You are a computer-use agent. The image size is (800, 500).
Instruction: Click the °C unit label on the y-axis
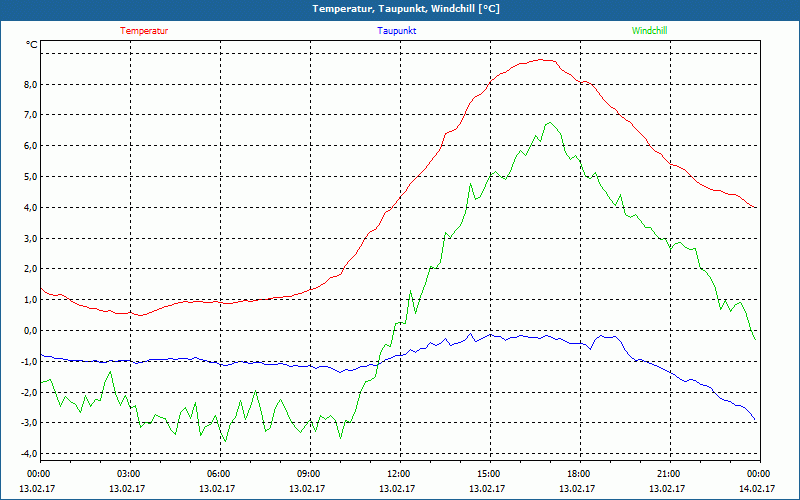(32, 45)
